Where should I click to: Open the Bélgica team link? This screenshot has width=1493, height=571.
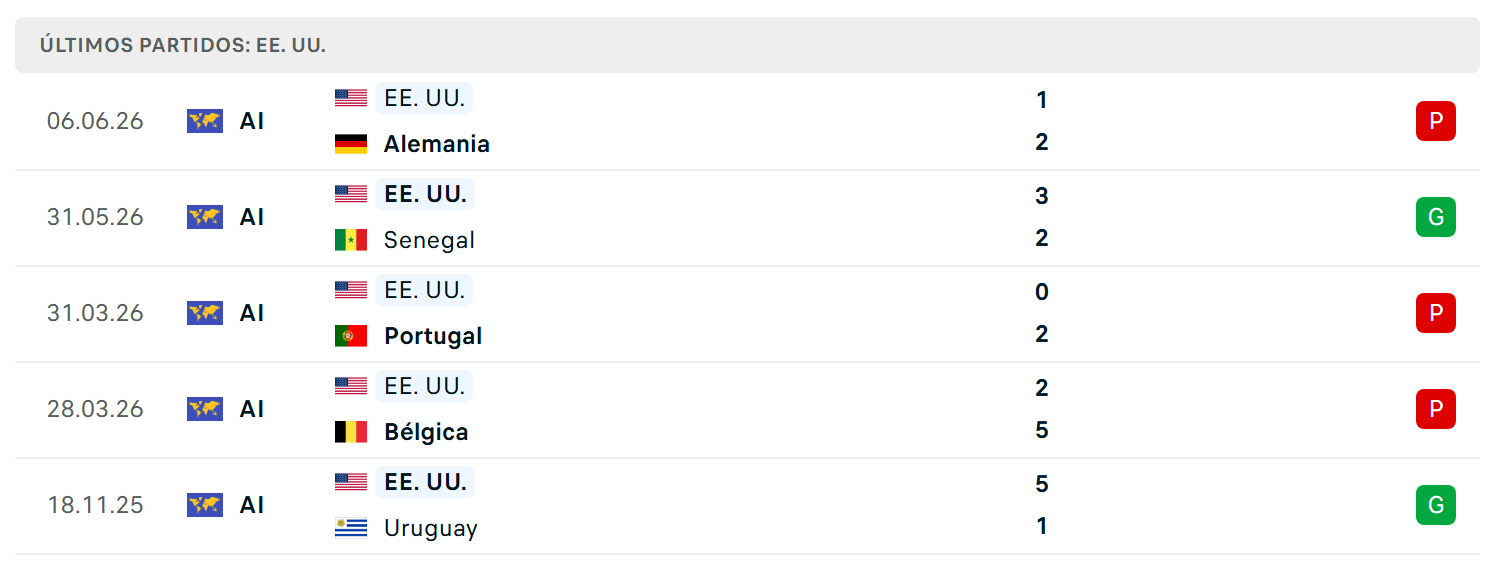tap(426, 432)
